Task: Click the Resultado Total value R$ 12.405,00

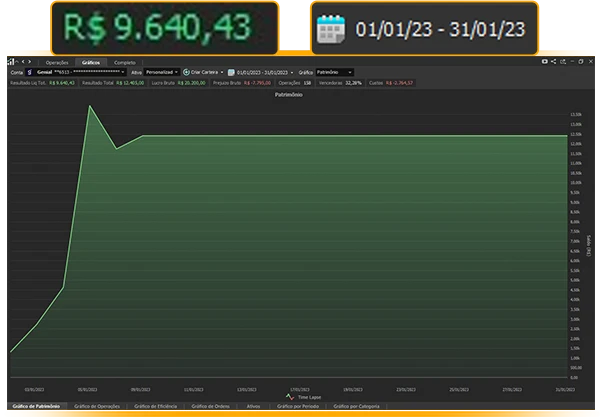Action: 130,83
